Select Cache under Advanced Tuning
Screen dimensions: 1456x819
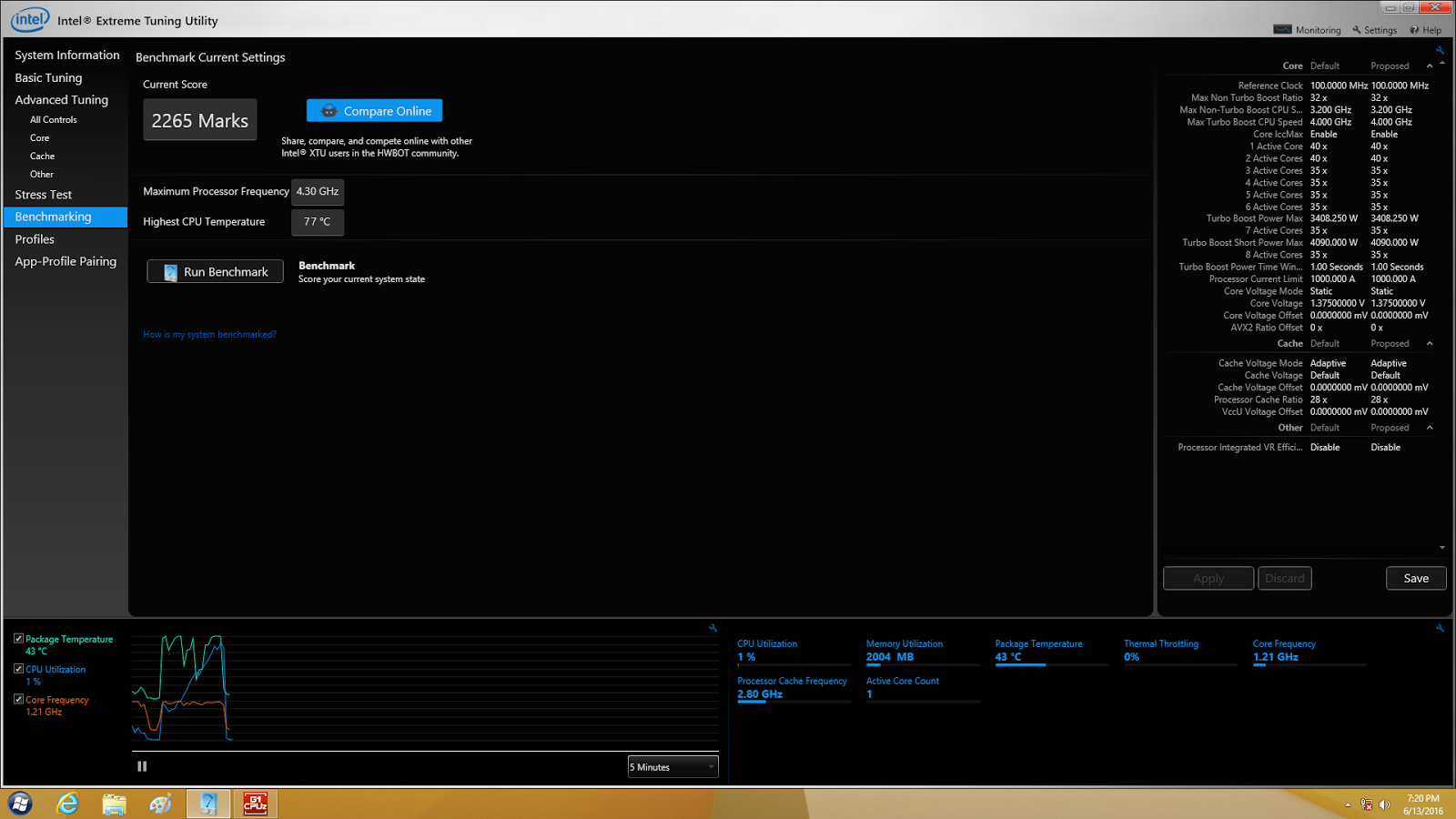pyautogui.click(x=42, y=157)
